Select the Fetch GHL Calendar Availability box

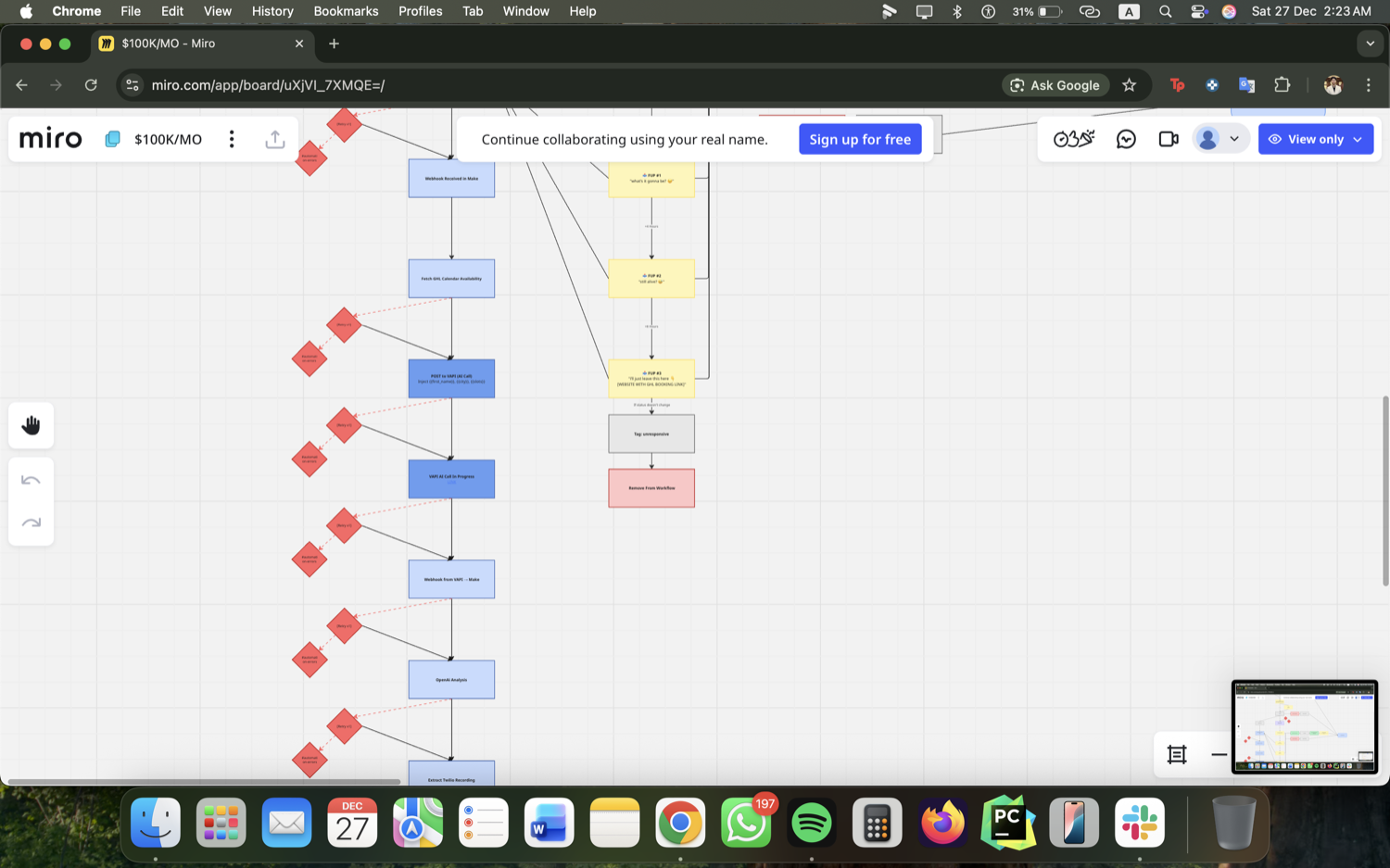tap(451, 279)
